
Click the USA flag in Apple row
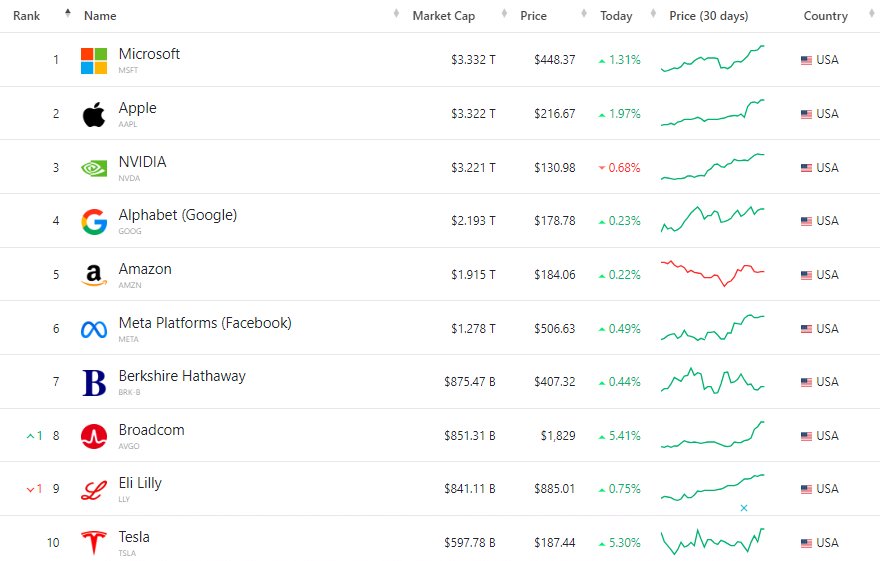806,114
